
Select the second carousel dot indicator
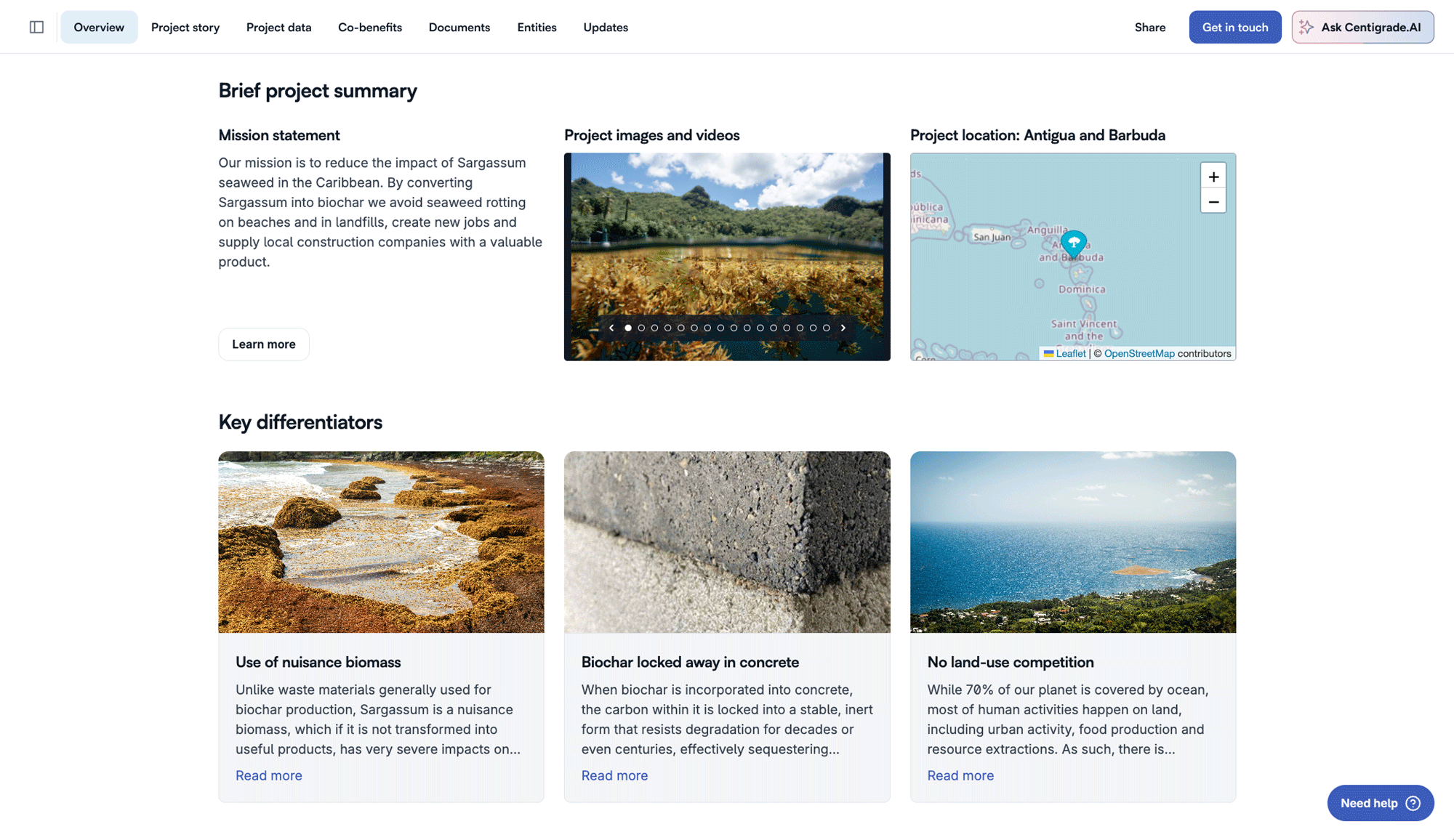pyautogui.click(x=641, y=328)
